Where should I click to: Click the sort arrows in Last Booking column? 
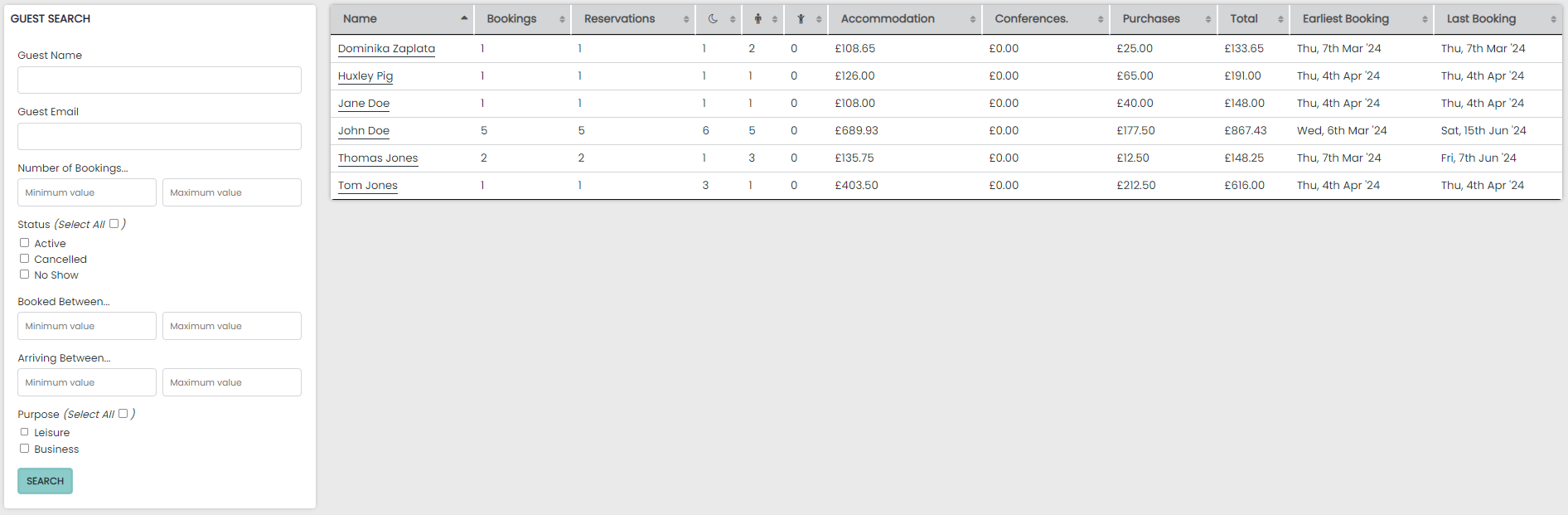tap(1553, 19)
